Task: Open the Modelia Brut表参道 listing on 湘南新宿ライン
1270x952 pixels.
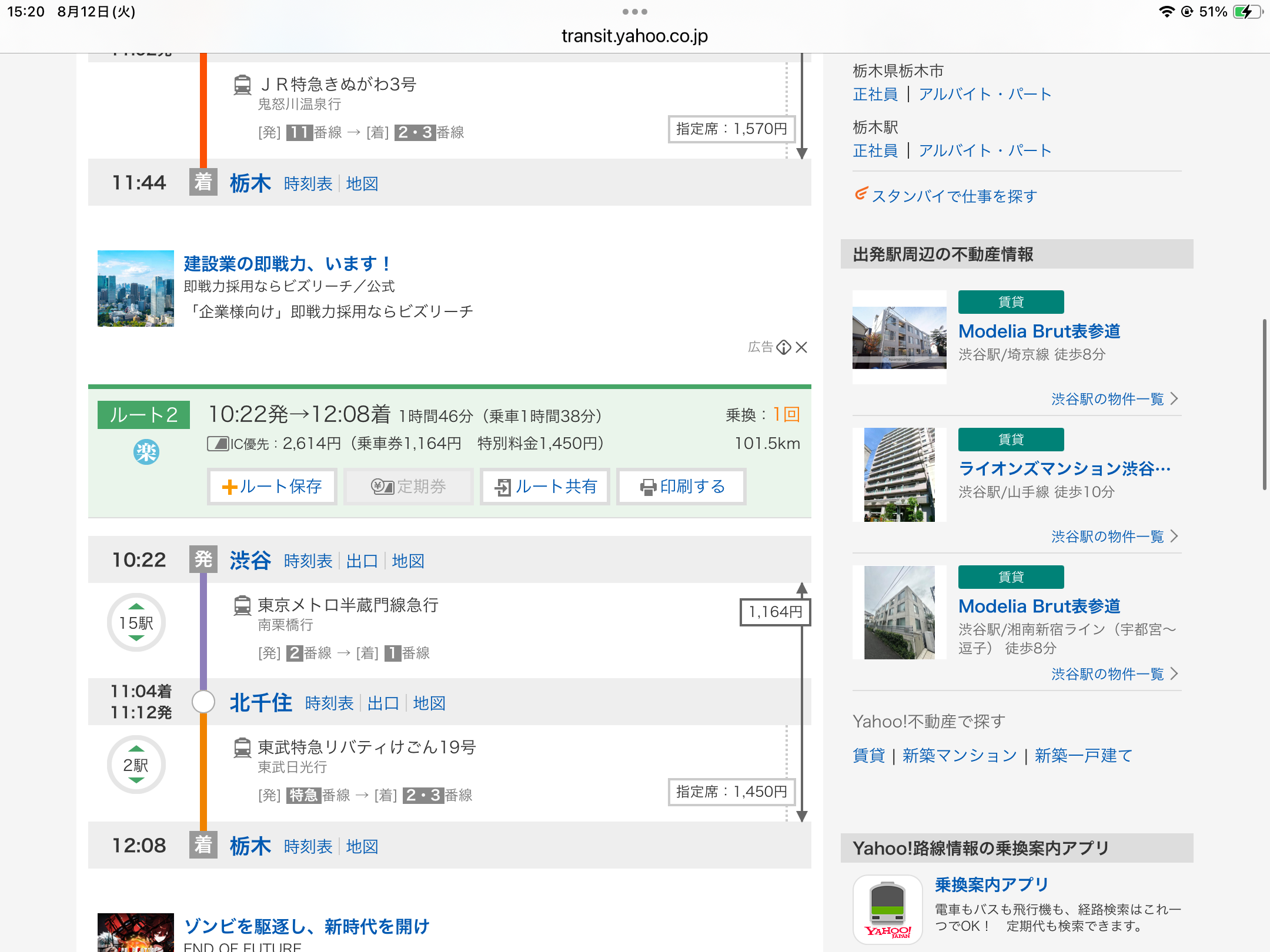Action: tap(1040, 606)
